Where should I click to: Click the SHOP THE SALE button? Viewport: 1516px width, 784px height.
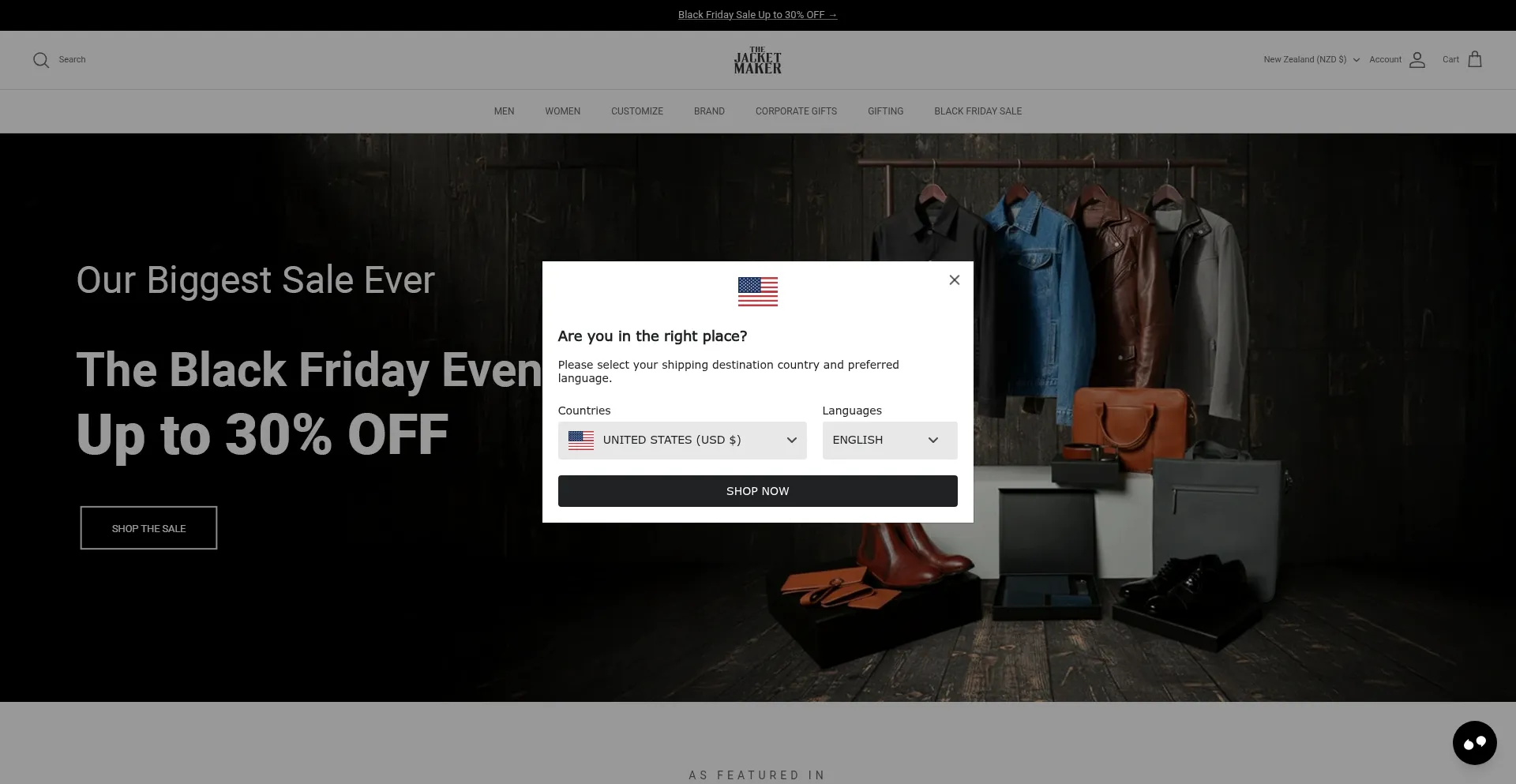[148, 528]
